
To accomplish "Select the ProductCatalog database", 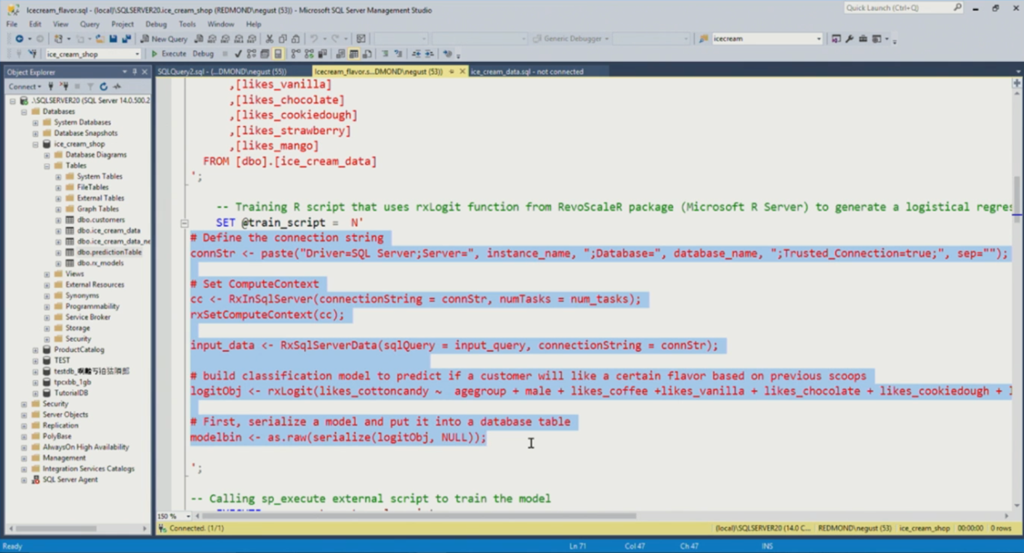I will [78, 350].
